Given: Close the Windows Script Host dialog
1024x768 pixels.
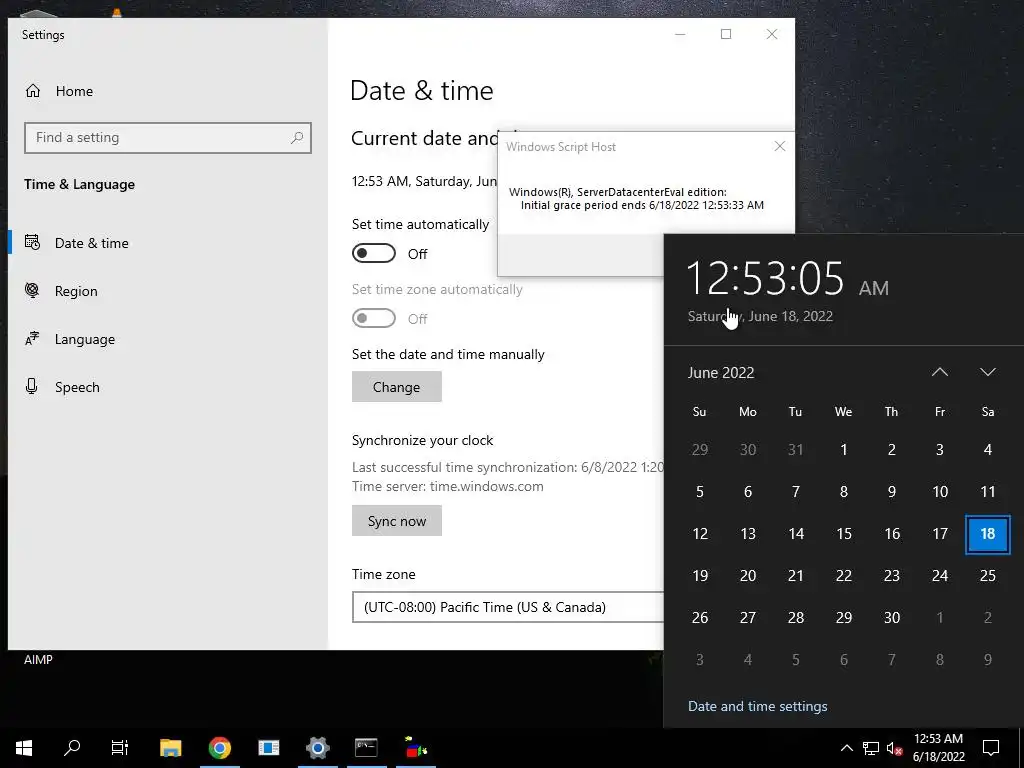Looking at the screenshot, I should tap(780, 146).
